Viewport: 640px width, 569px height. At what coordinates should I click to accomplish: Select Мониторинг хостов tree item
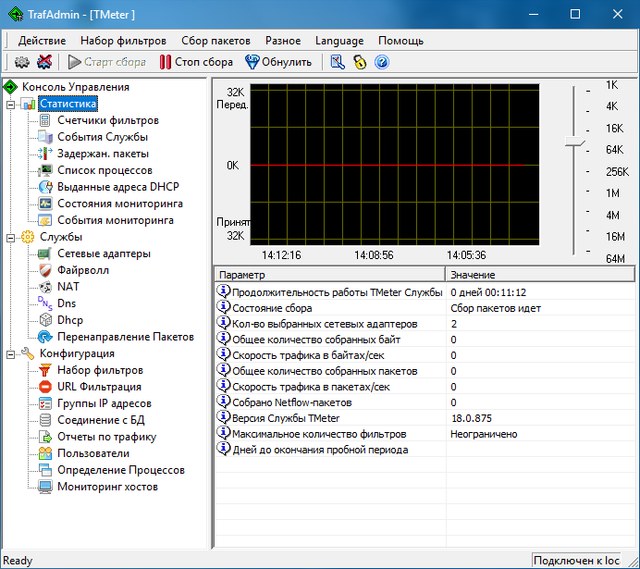107,487
